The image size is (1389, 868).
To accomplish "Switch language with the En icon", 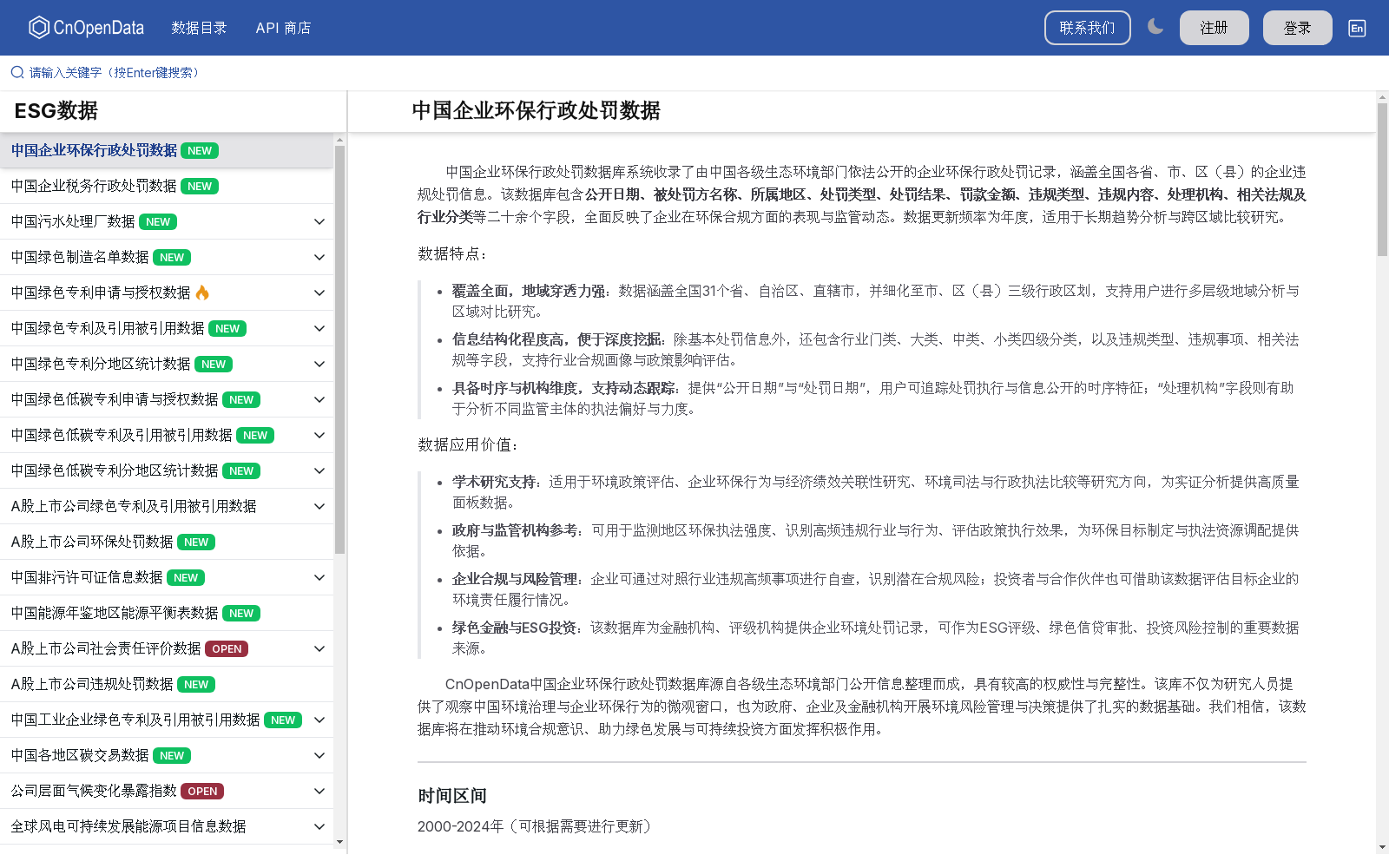I will tap(1357, 28).
